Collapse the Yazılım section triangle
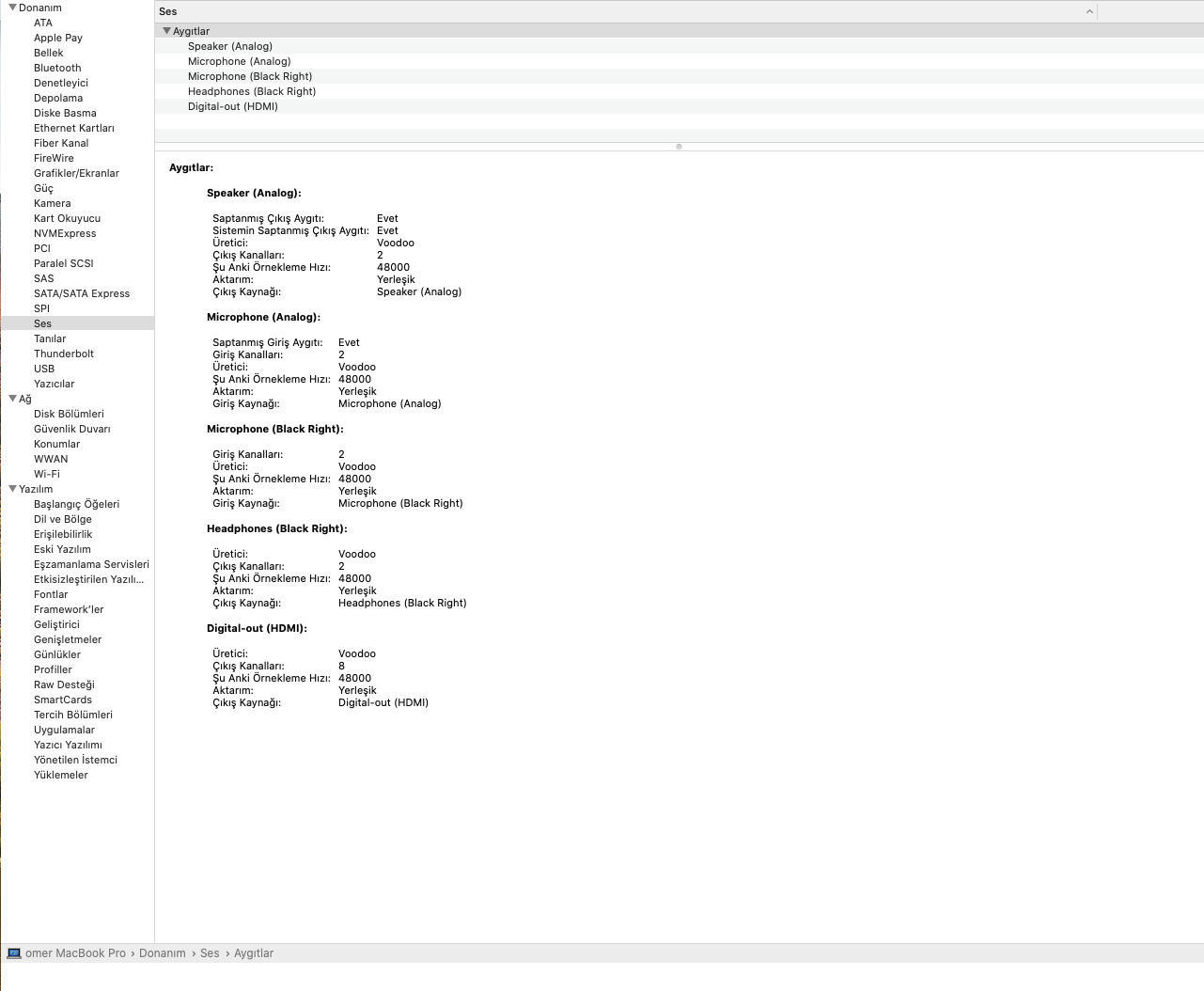The width and height of the screenshot is (1204, 991). (x=12, y=489)
